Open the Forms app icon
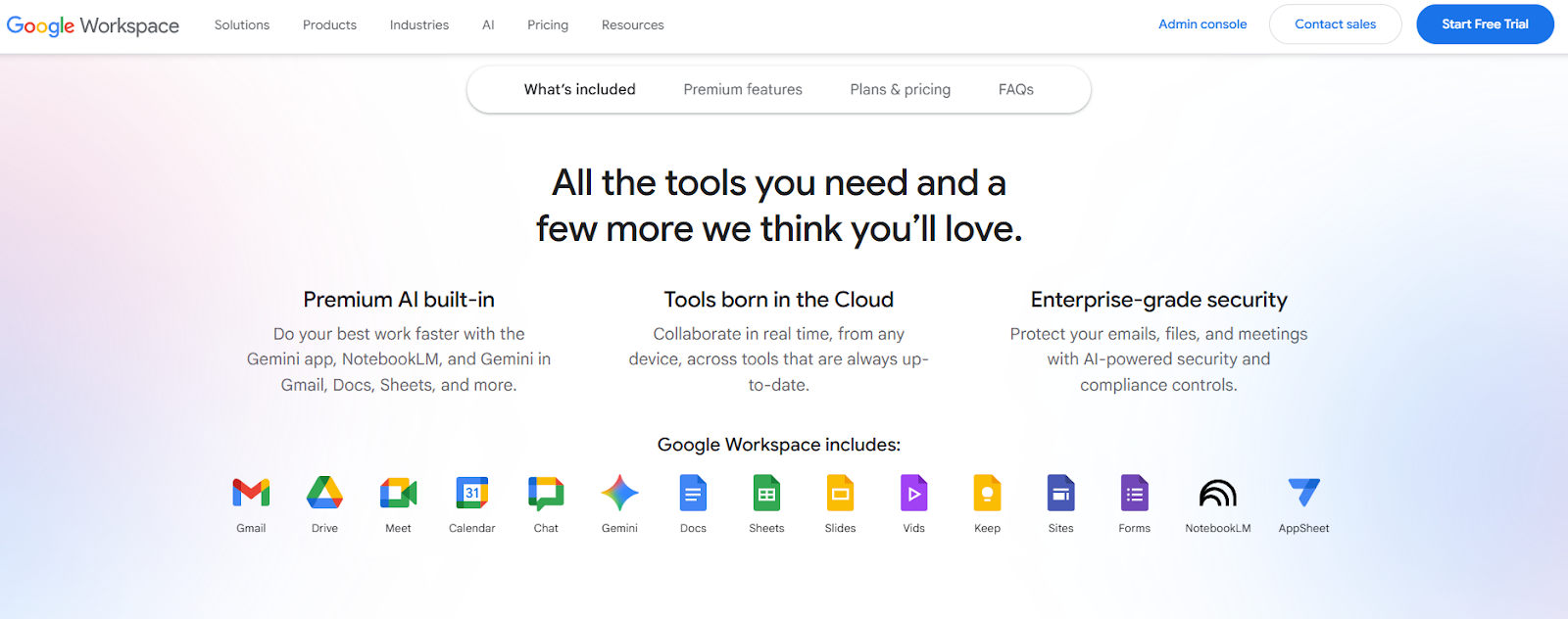 pos(1134,493)
